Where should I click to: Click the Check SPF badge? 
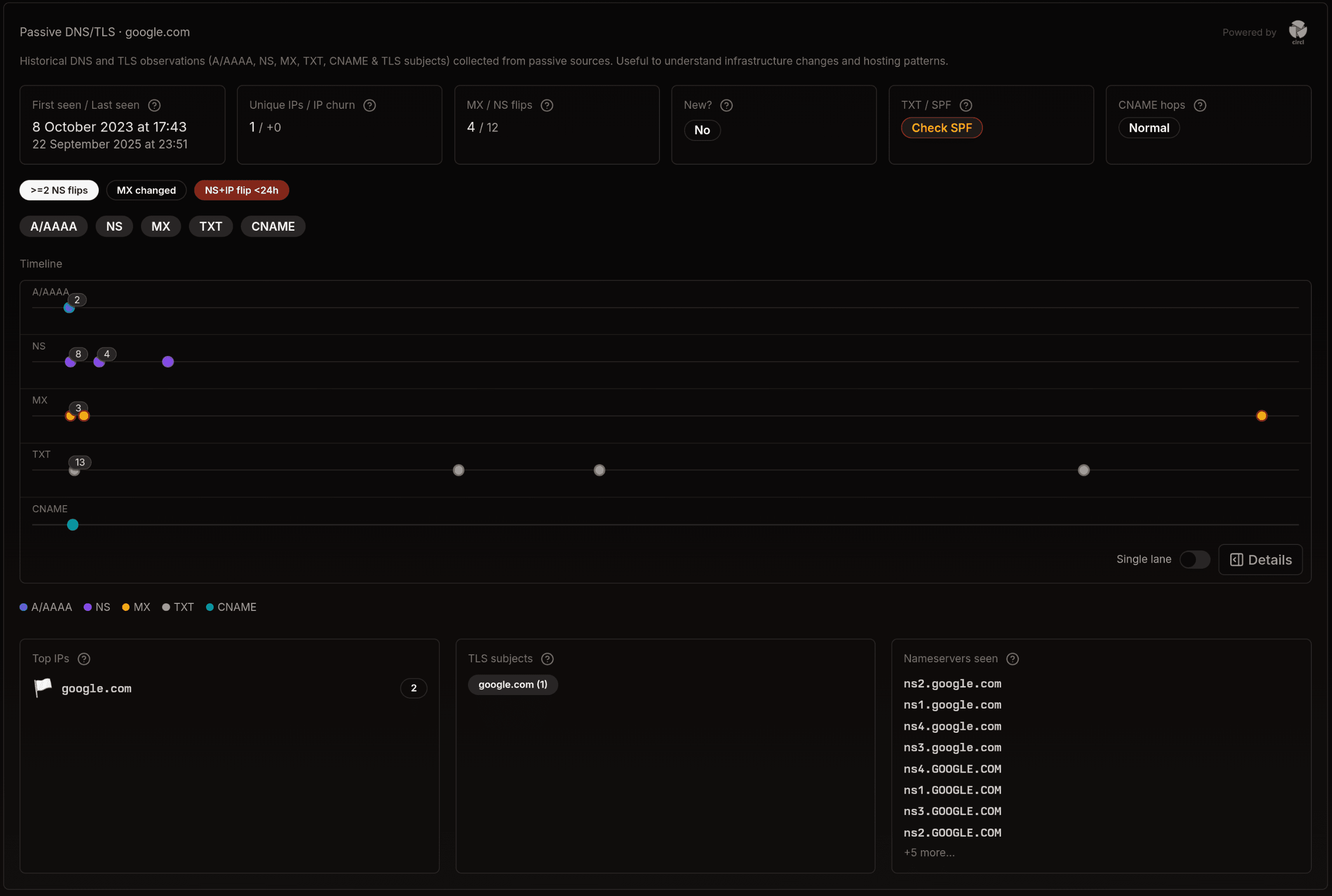pyautogui.click(x=941, y=128)
